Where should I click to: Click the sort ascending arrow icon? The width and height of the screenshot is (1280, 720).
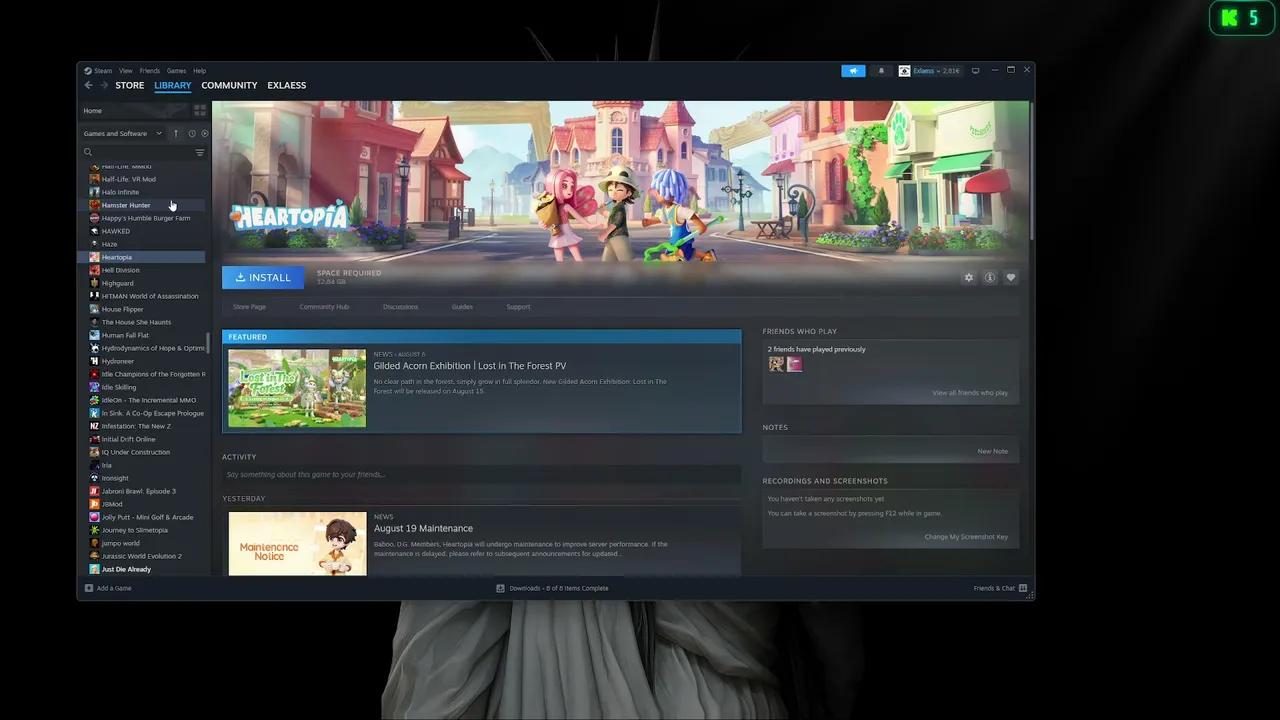(176, 133)
